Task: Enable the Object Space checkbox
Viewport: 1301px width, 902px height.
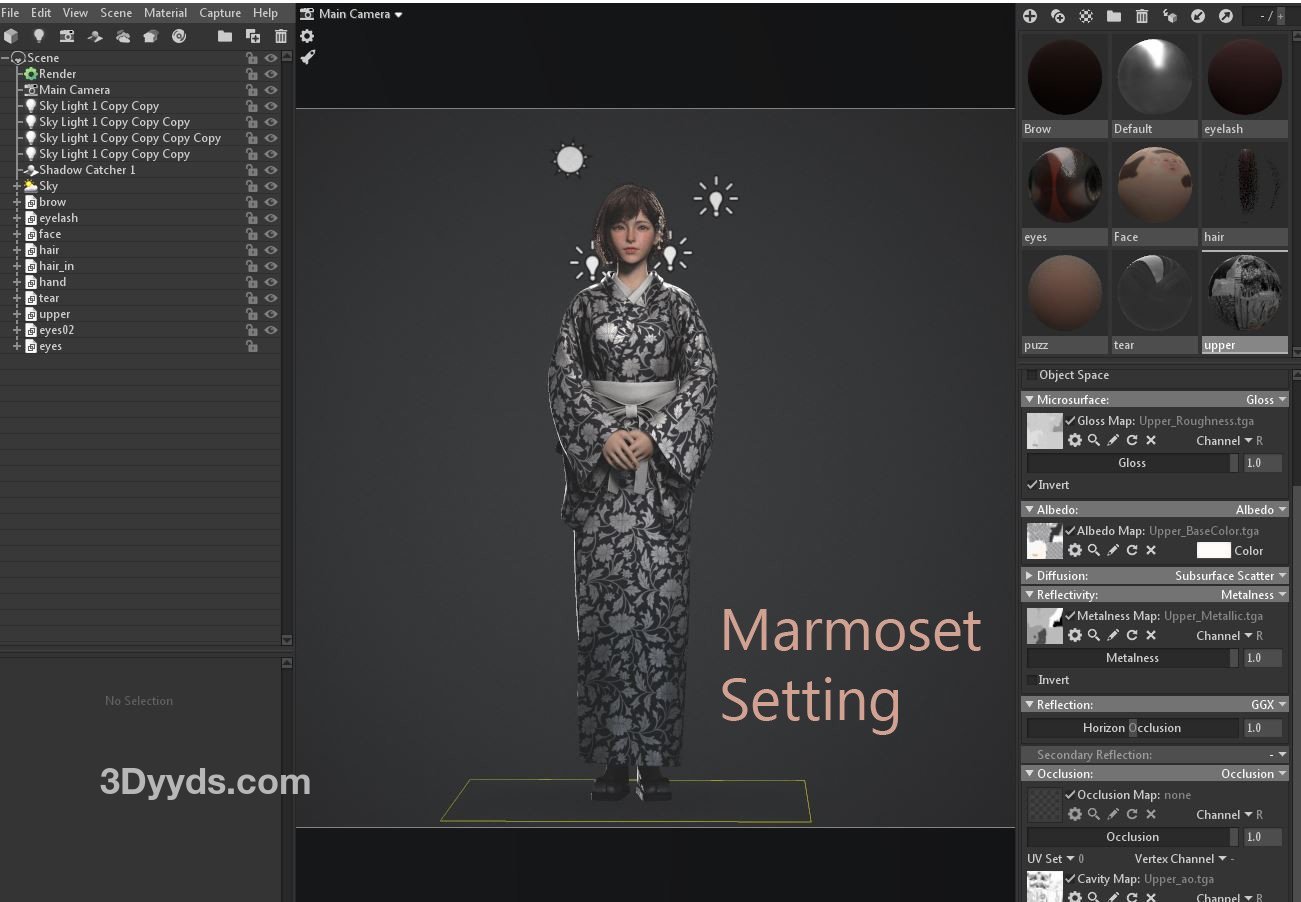Action: click(x=1031, y=375)
